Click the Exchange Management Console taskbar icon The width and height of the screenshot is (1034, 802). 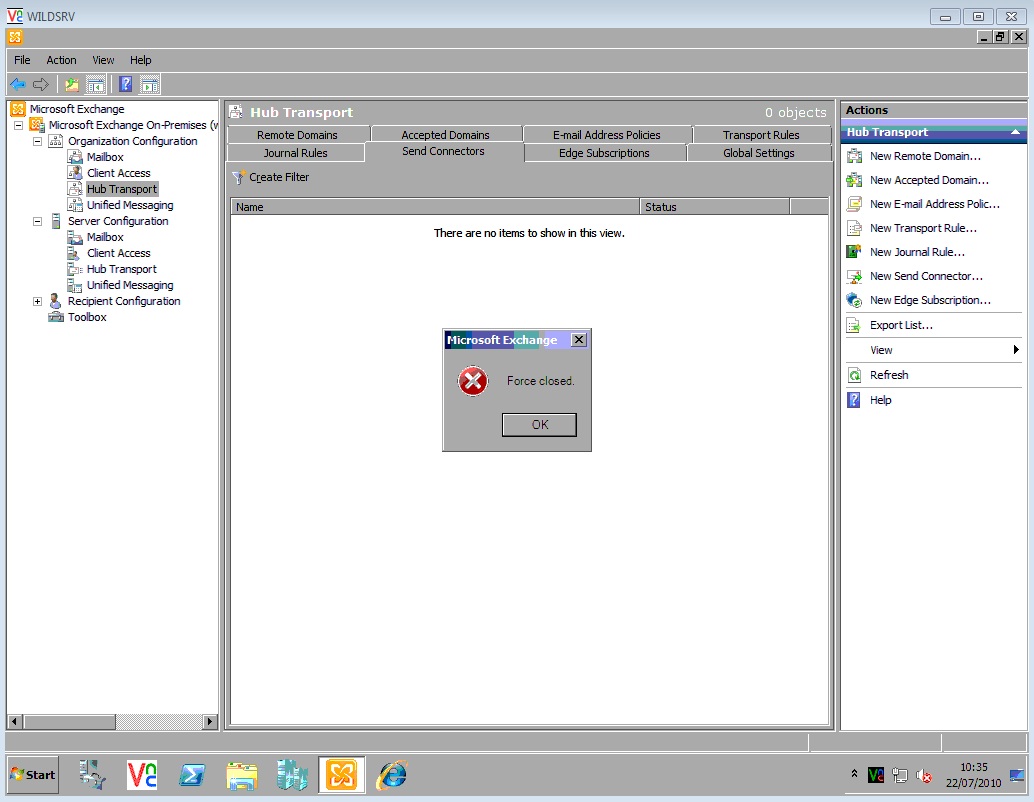(342, 774)
